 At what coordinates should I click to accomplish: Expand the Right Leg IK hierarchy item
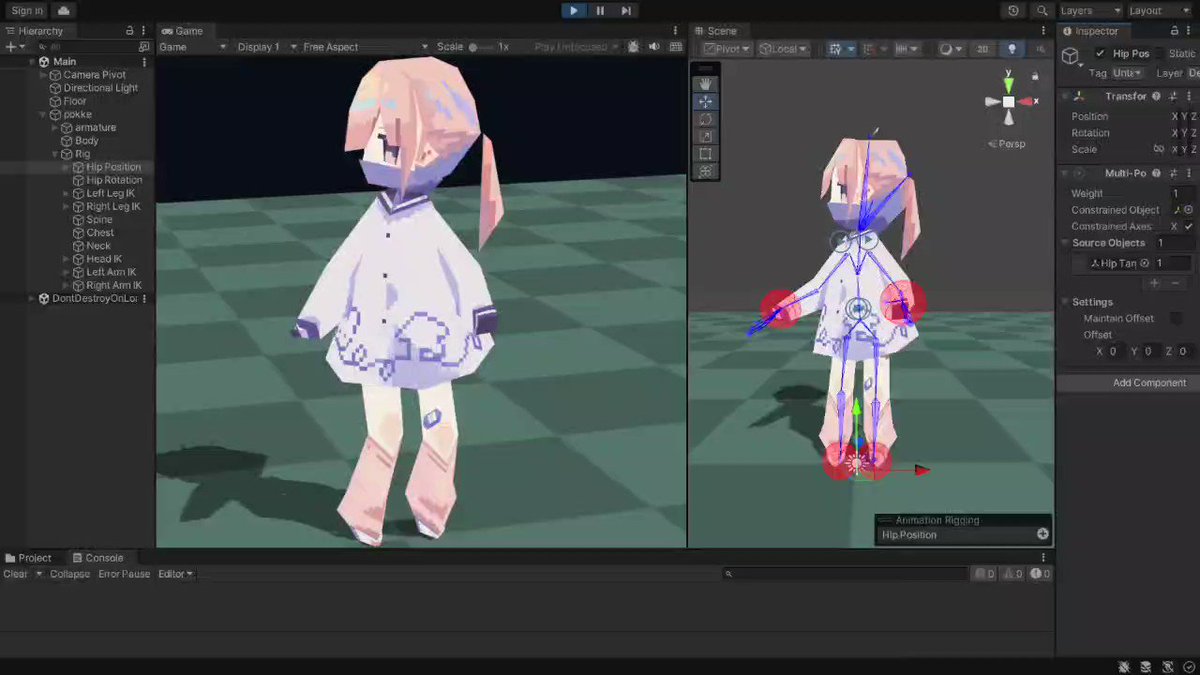65,206
